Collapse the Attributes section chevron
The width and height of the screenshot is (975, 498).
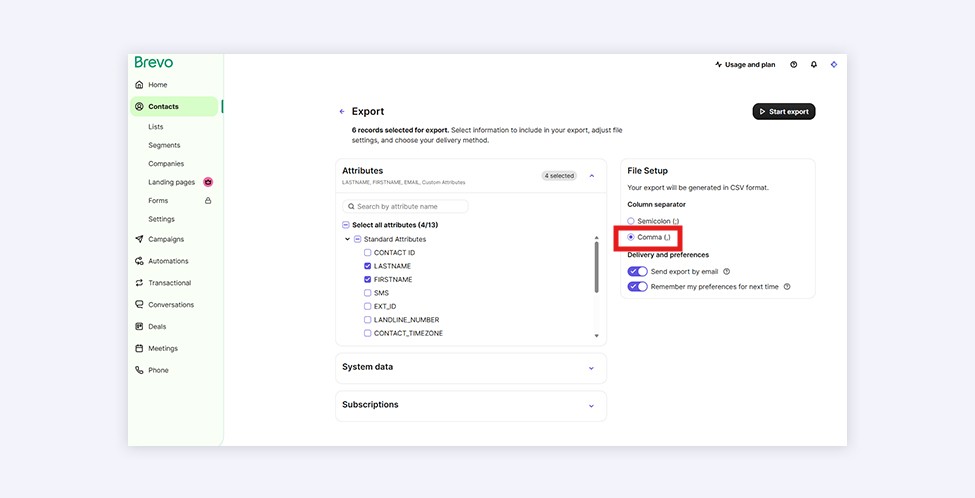coord(591,176)
